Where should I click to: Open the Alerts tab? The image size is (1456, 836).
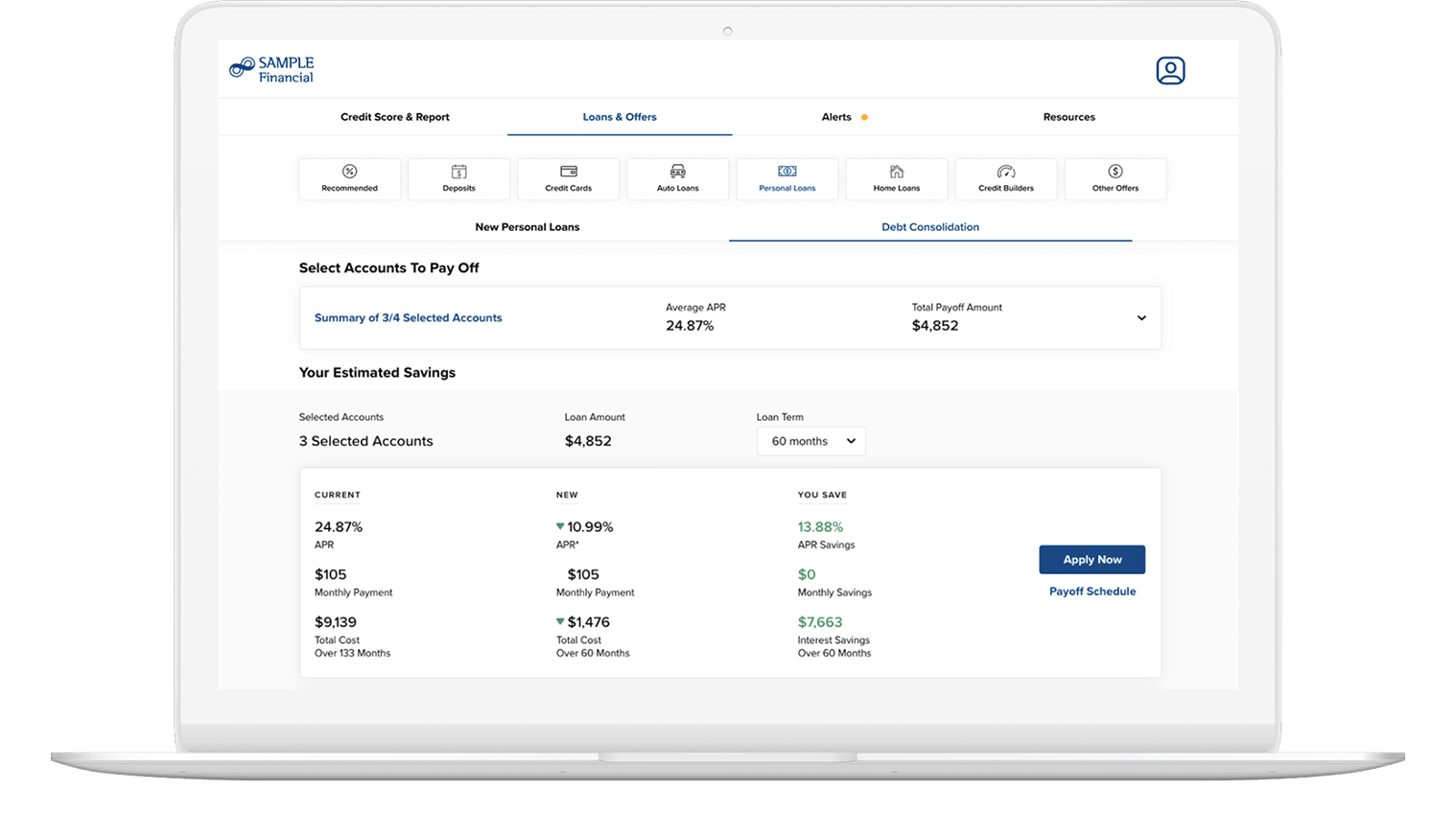[x=836, y=117]
